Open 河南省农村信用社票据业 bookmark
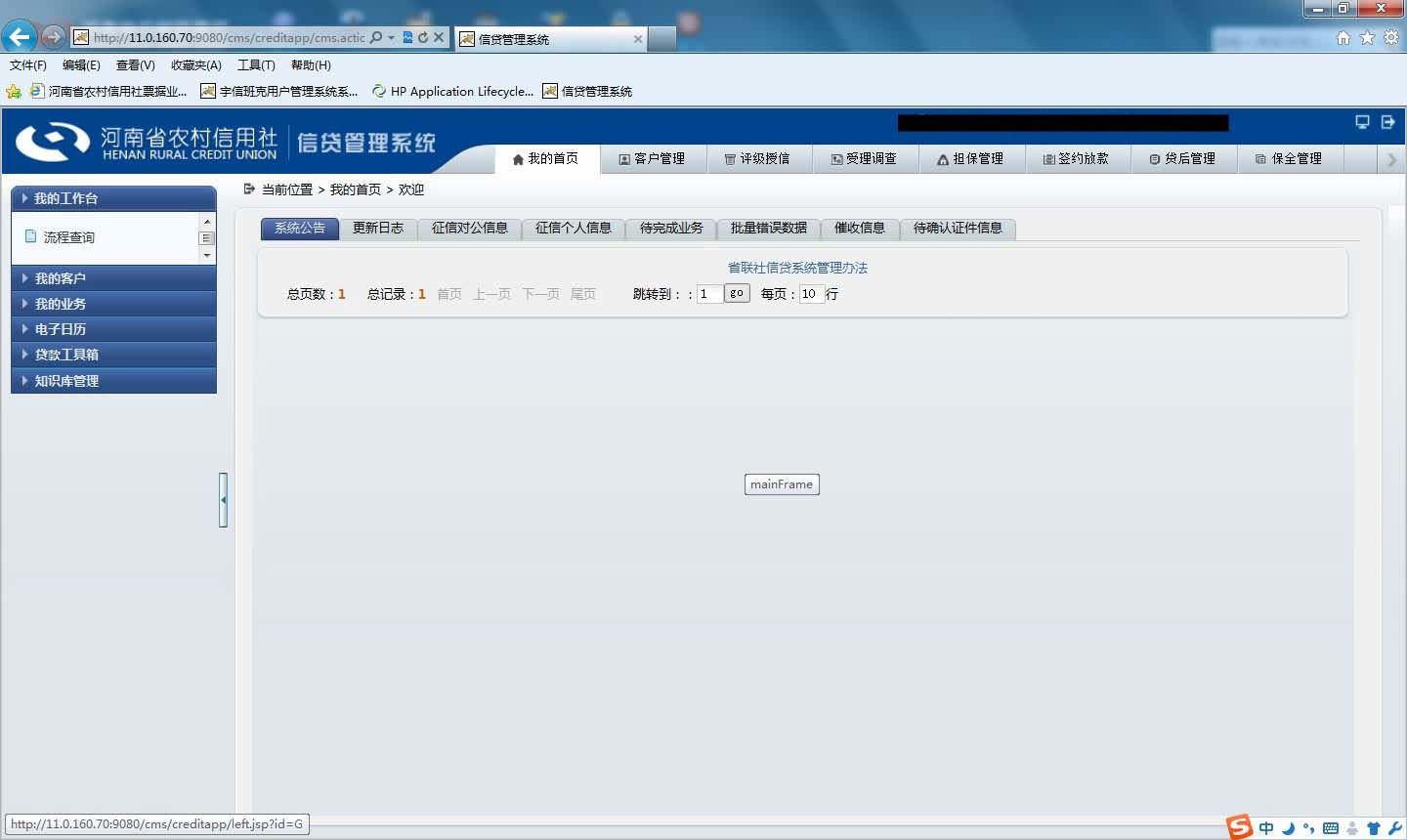The width and height of the screenshot is (1407, 840). [108, 91]
